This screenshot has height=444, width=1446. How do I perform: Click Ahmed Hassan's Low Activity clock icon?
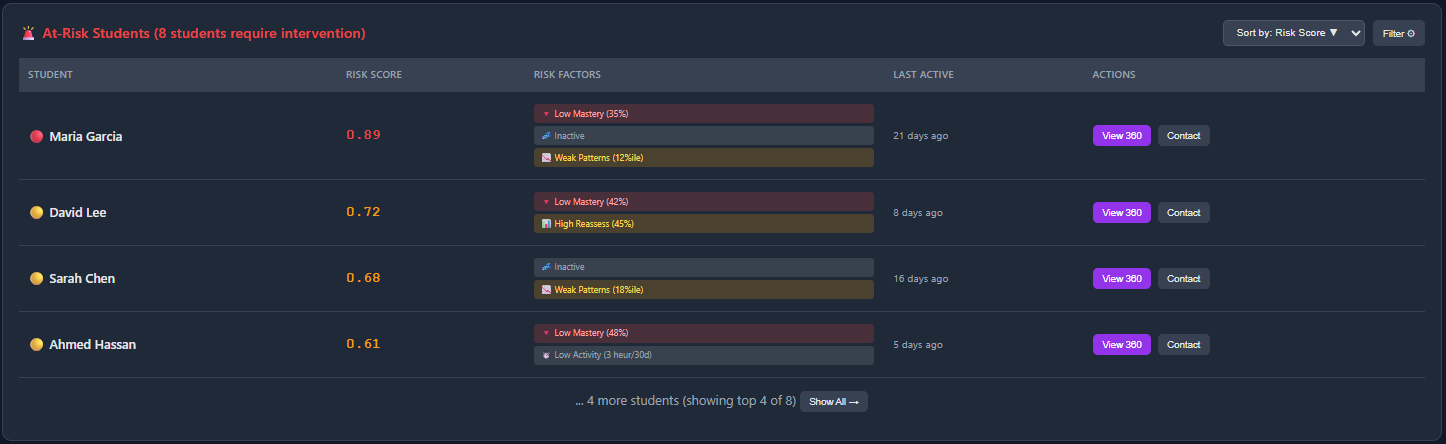(x=546, y=355)
